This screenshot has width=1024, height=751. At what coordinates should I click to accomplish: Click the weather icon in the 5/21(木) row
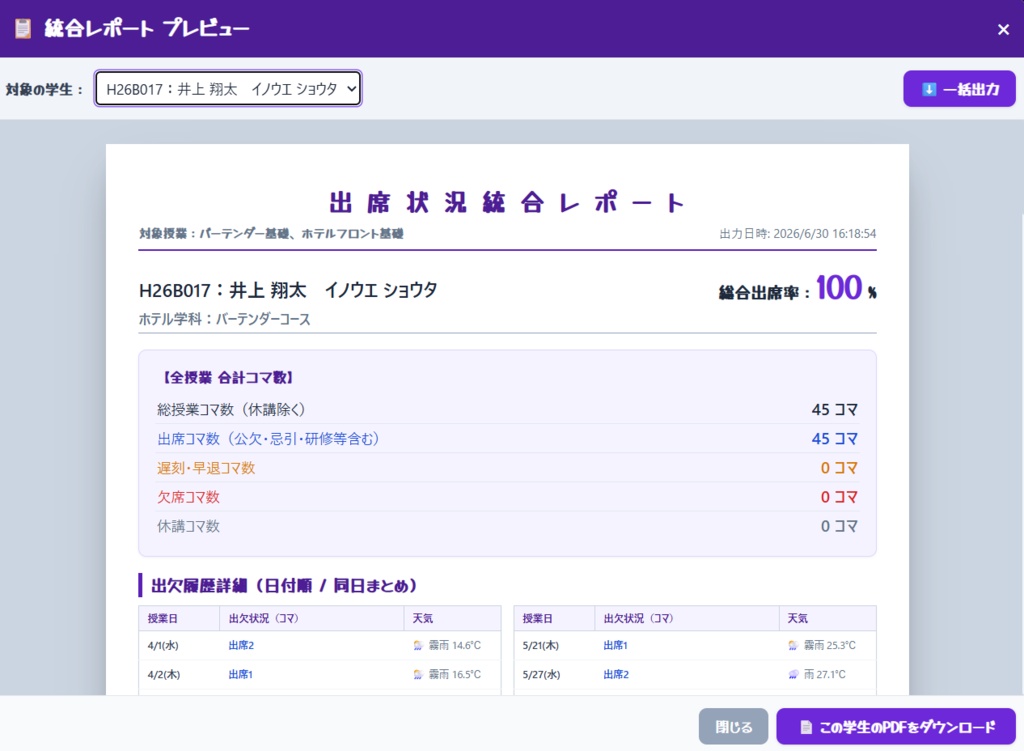[793, 645]
